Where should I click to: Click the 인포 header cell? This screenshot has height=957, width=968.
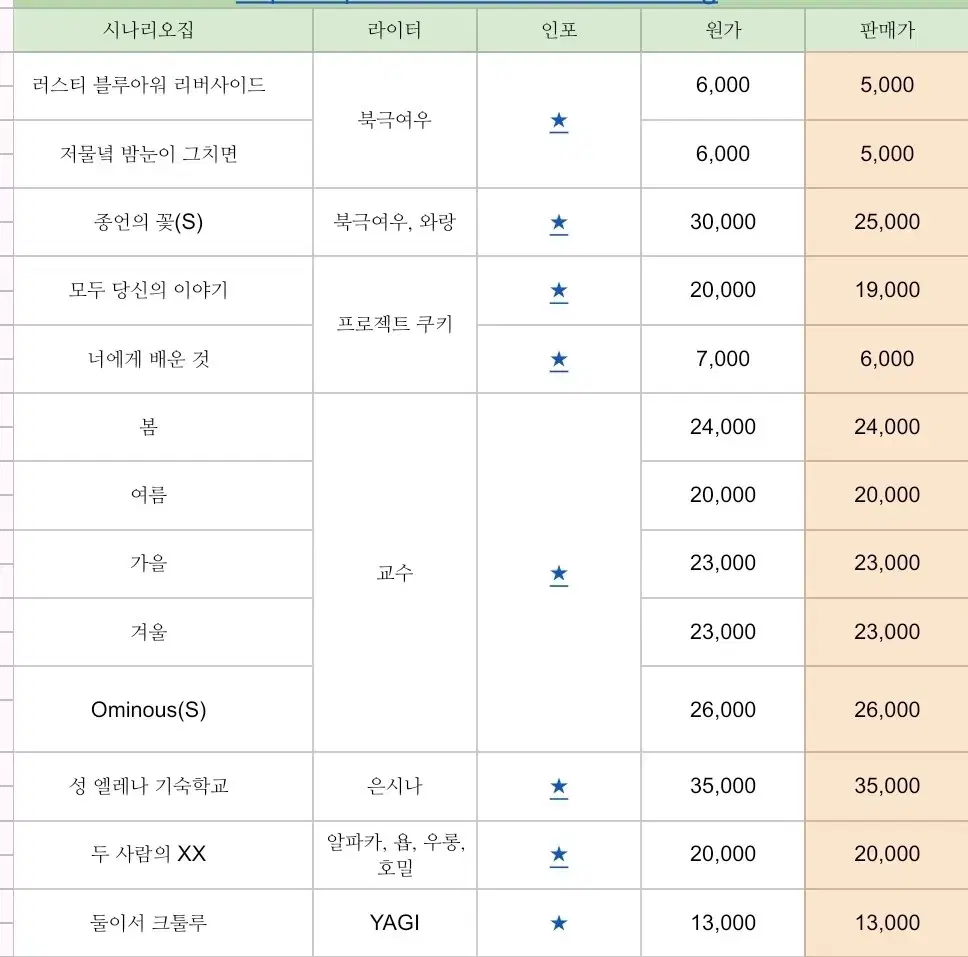(559, 30)
